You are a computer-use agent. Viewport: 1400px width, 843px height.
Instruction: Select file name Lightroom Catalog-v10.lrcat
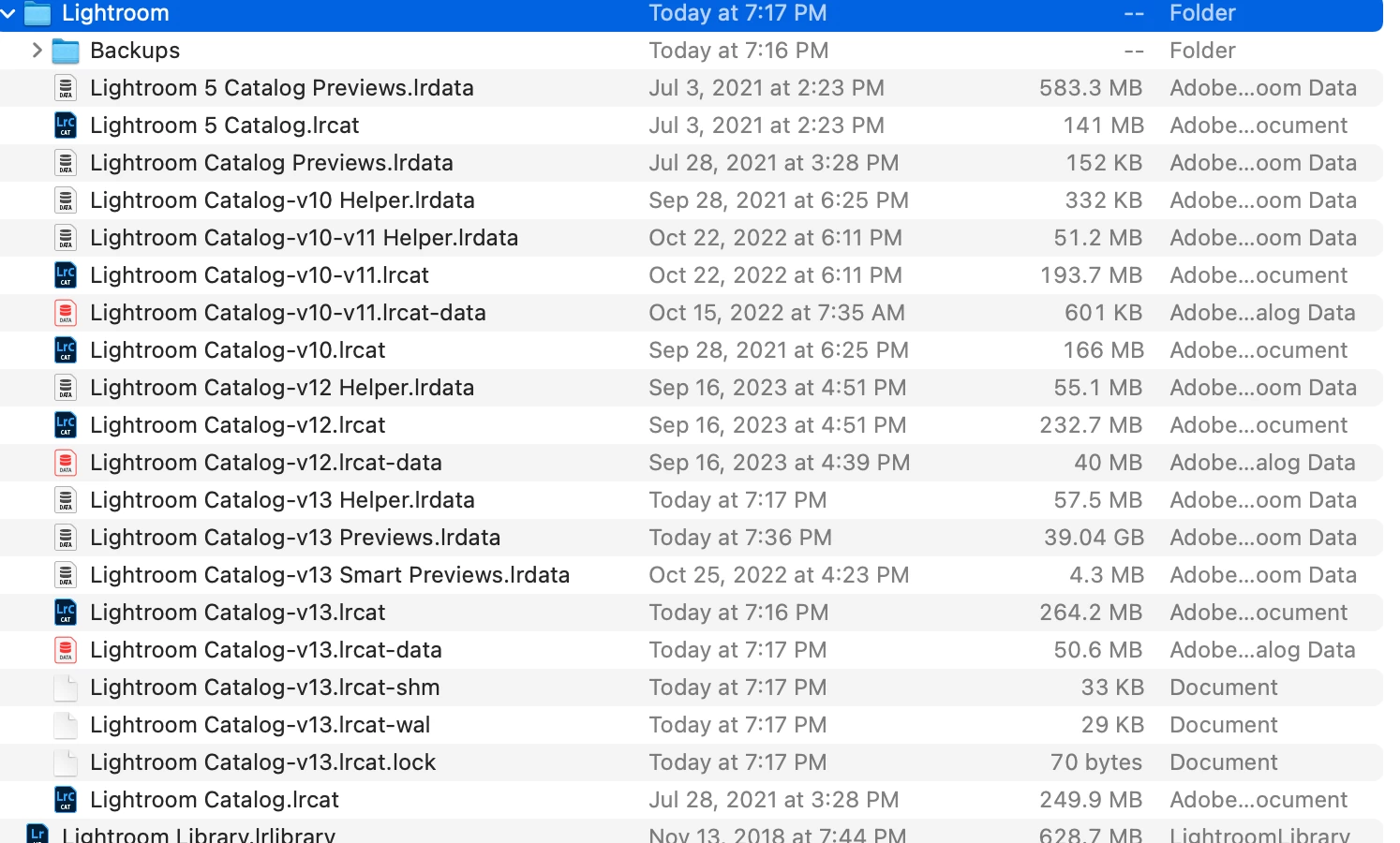click(x=238, y=350)
